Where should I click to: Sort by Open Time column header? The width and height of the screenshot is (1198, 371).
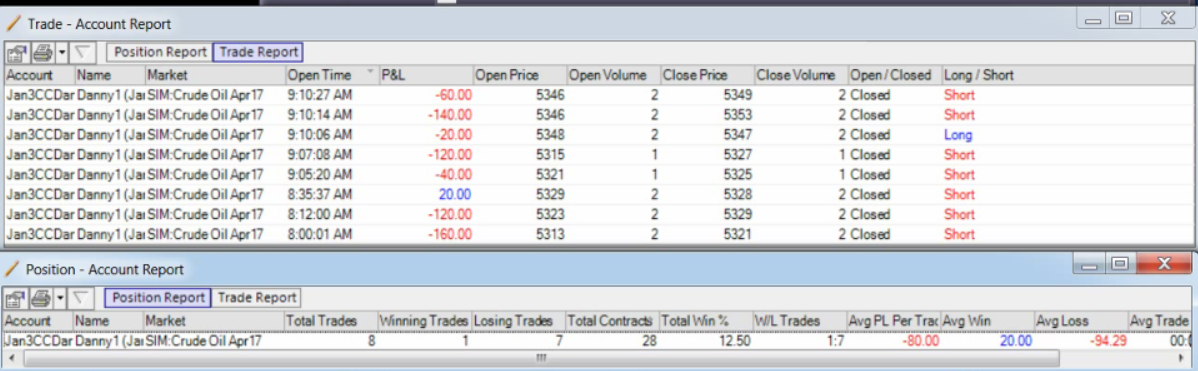(332, 75)
